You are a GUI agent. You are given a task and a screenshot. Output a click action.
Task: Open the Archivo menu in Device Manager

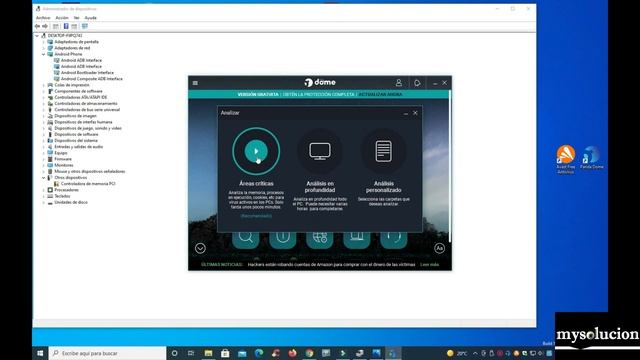[43, 18]
